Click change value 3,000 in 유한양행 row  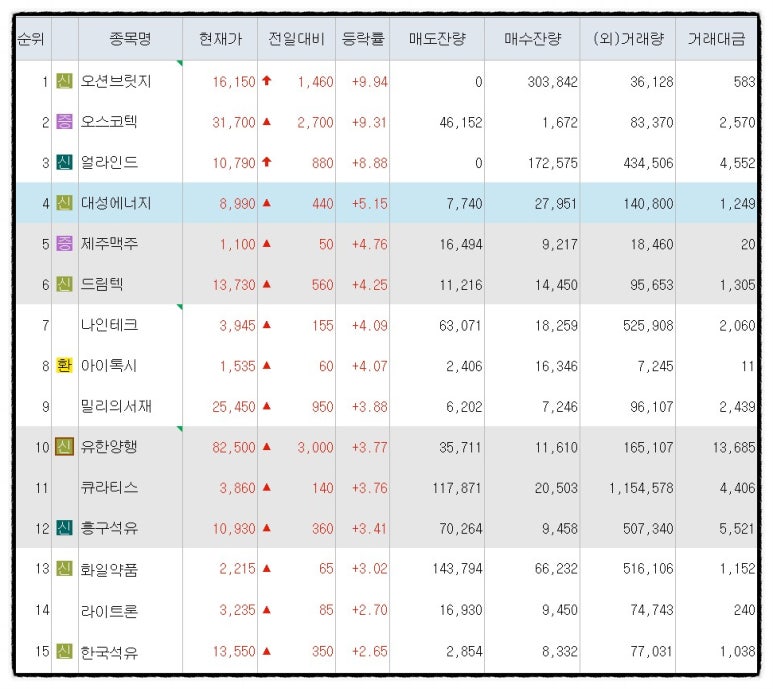point(315,448)
